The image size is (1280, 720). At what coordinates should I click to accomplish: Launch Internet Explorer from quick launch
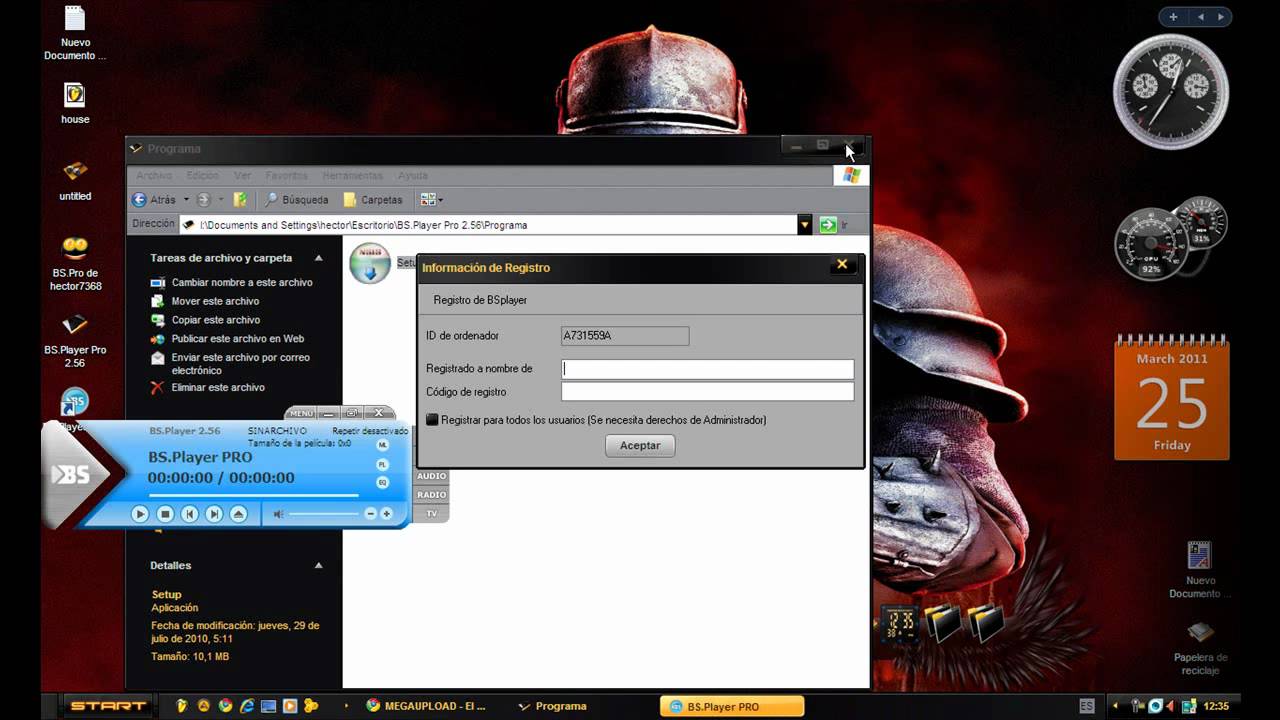pos(246,706)
